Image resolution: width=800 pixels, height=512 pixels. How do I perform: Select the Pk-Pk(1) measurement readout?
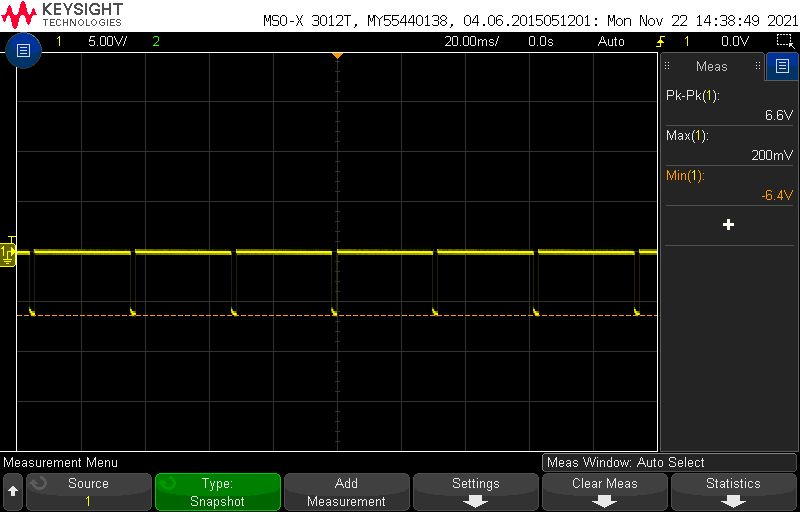coord(728,105)
